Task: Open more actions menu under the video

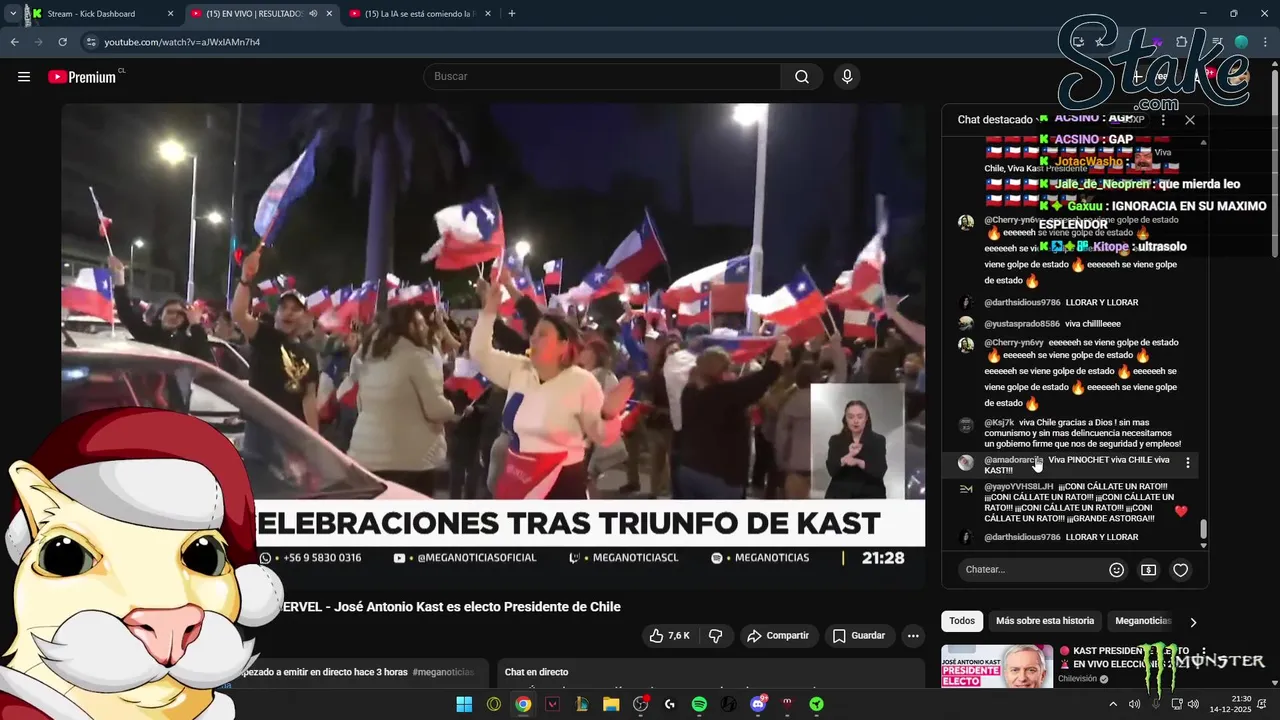Action: coord(912,636)
